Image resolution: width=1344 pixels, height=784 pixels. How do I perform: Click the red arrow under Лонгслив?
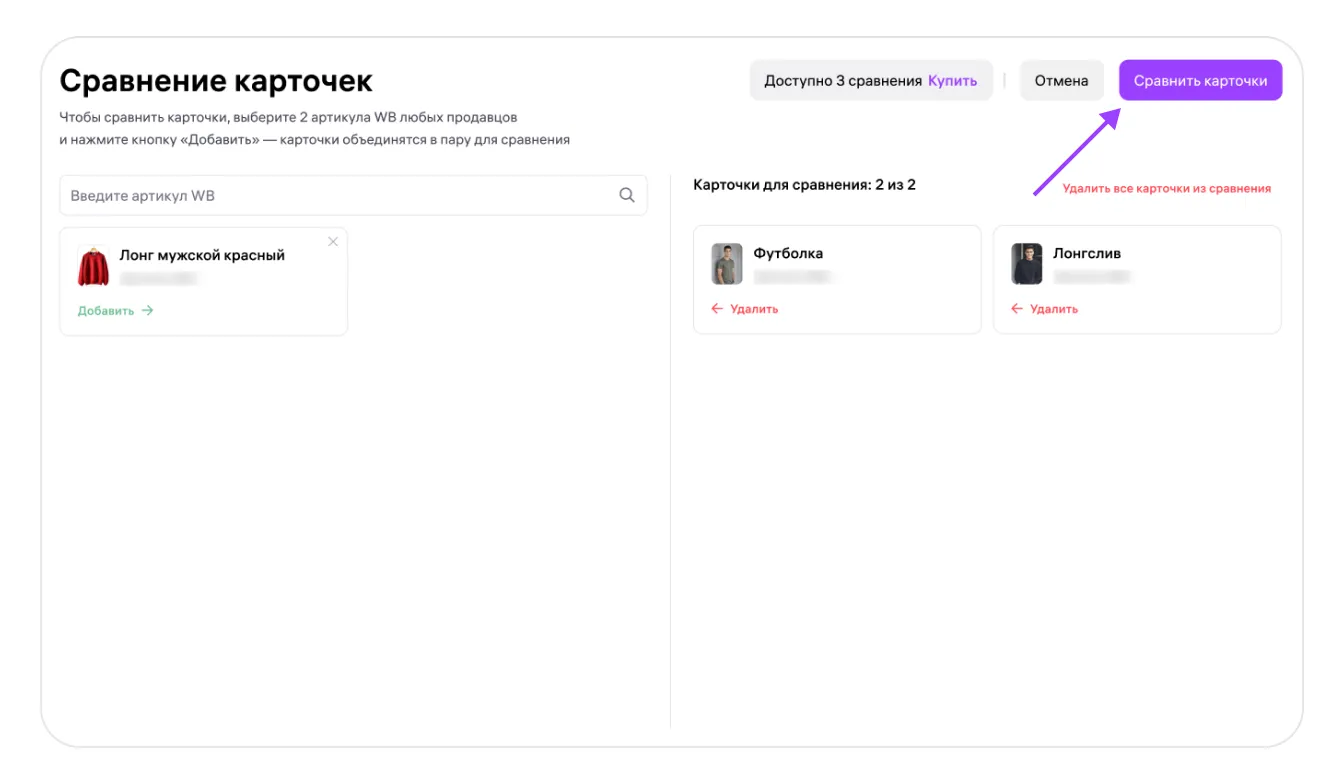1017,309
